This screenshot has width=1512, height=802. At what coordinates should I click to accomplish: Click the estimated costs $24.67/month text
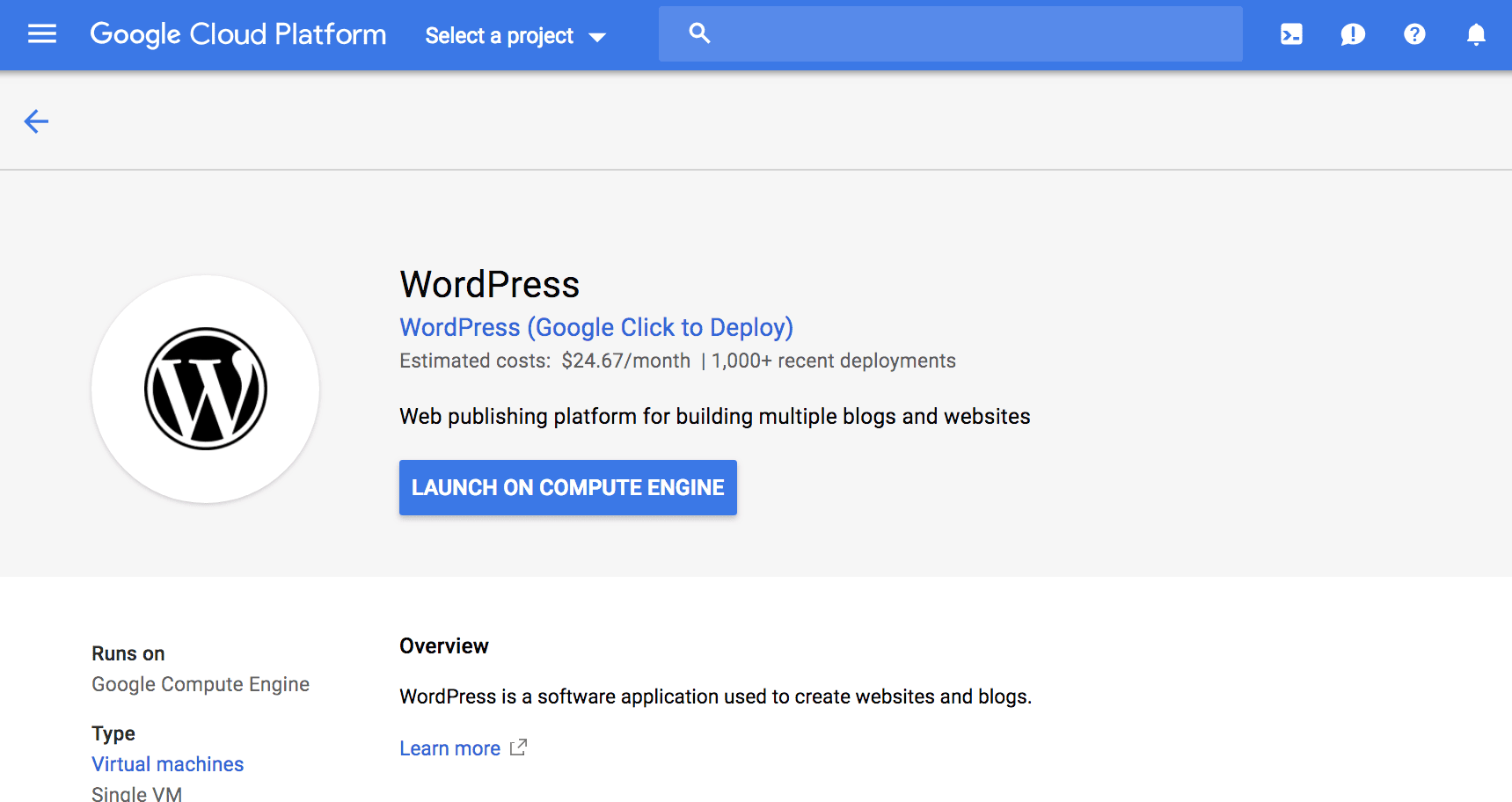point(545,361)
